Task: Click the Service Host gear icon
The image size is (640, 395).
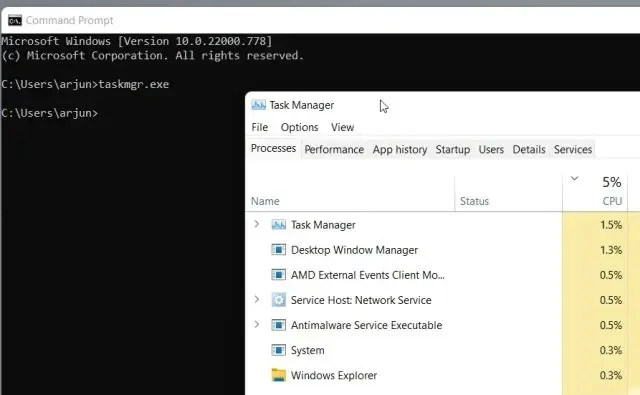Action: click(278, 300)
